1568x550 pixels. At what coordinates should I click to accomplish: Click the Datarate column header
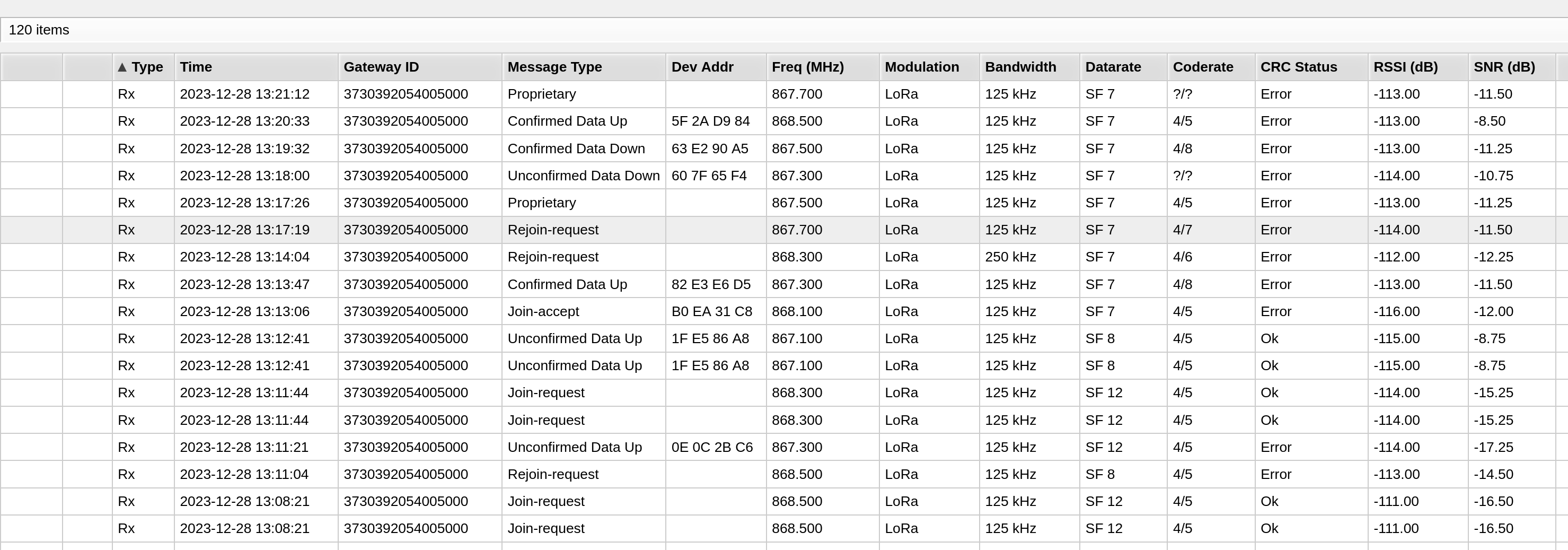[1124, 67]
